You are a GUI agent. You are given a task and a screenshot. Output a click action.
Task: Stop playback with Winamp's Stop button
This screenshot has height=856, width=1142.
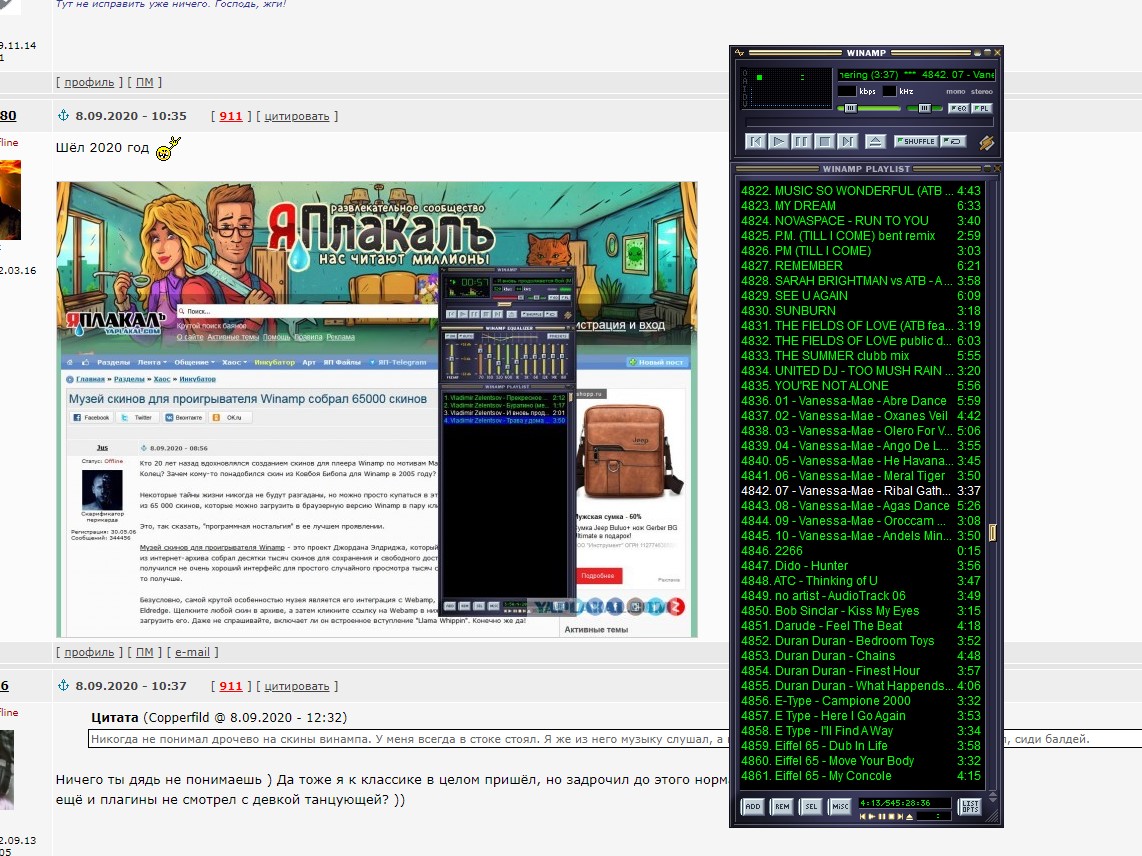pyautogui.click(x=825, y=142)
